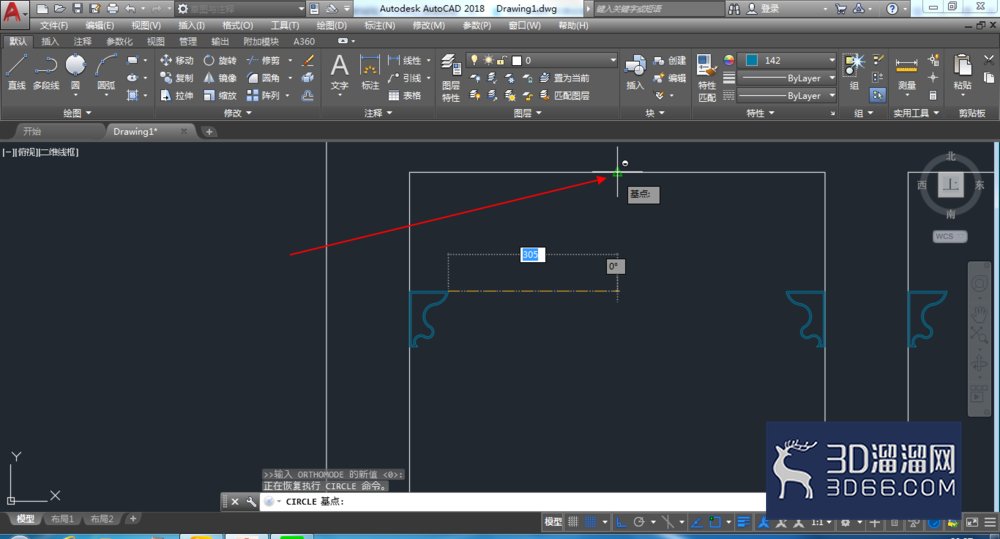Click Make Current (置为当前) layer button
Viewport: 1000px width, 539px height.
pos(564,78)
